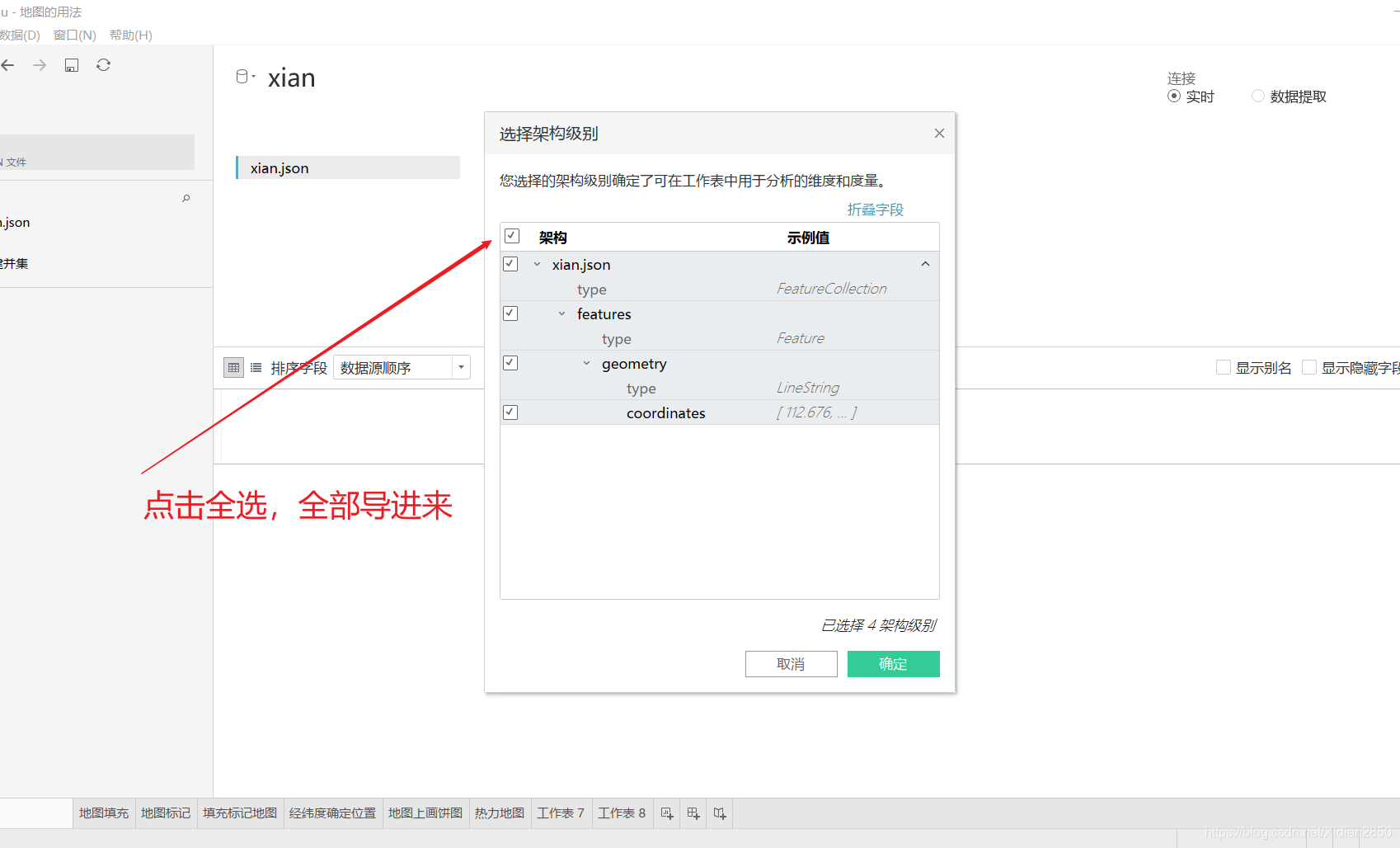Click the save icon in toolbar
Viewport: 1400px width, 848px height.
tap(72, 65)
